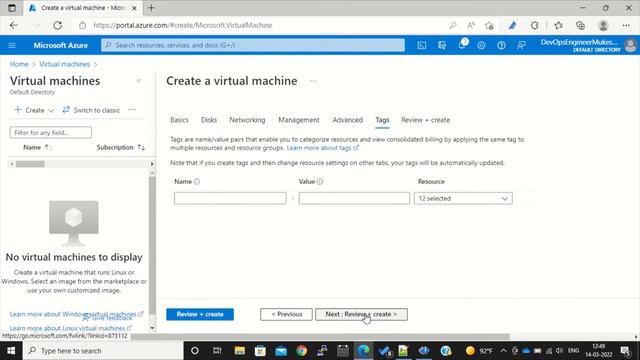
Task: Click the browser address bar URL
Action: point(182,25)
